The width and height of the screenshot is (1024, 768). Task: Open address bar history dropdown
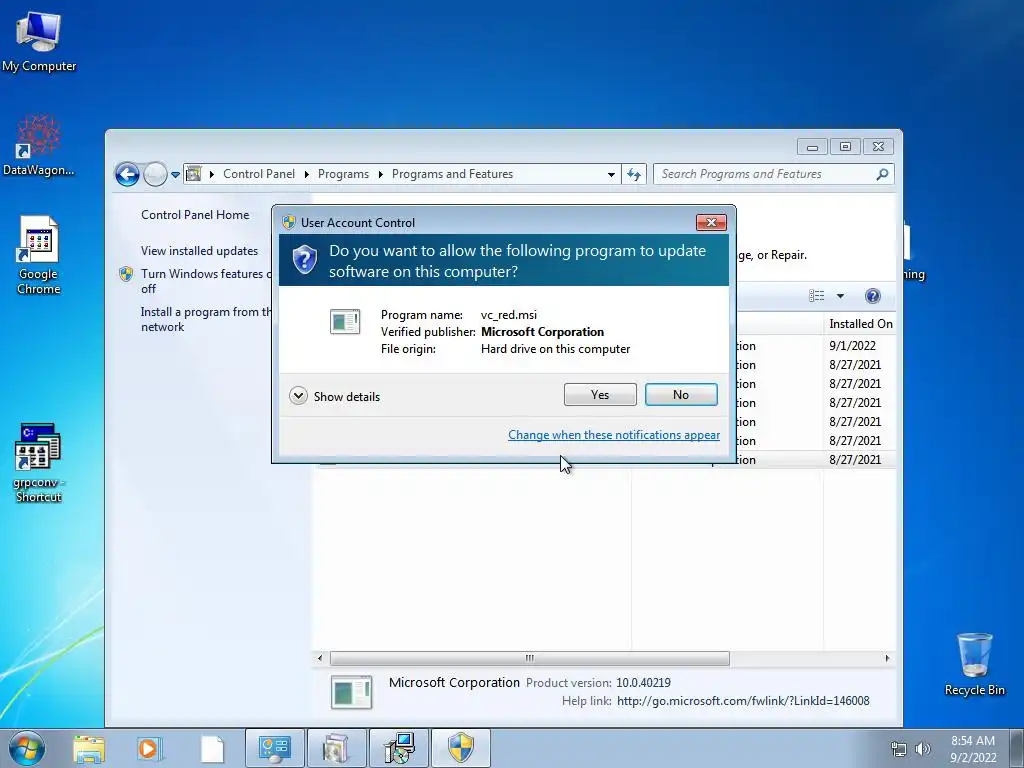click(x=611, y=174)
